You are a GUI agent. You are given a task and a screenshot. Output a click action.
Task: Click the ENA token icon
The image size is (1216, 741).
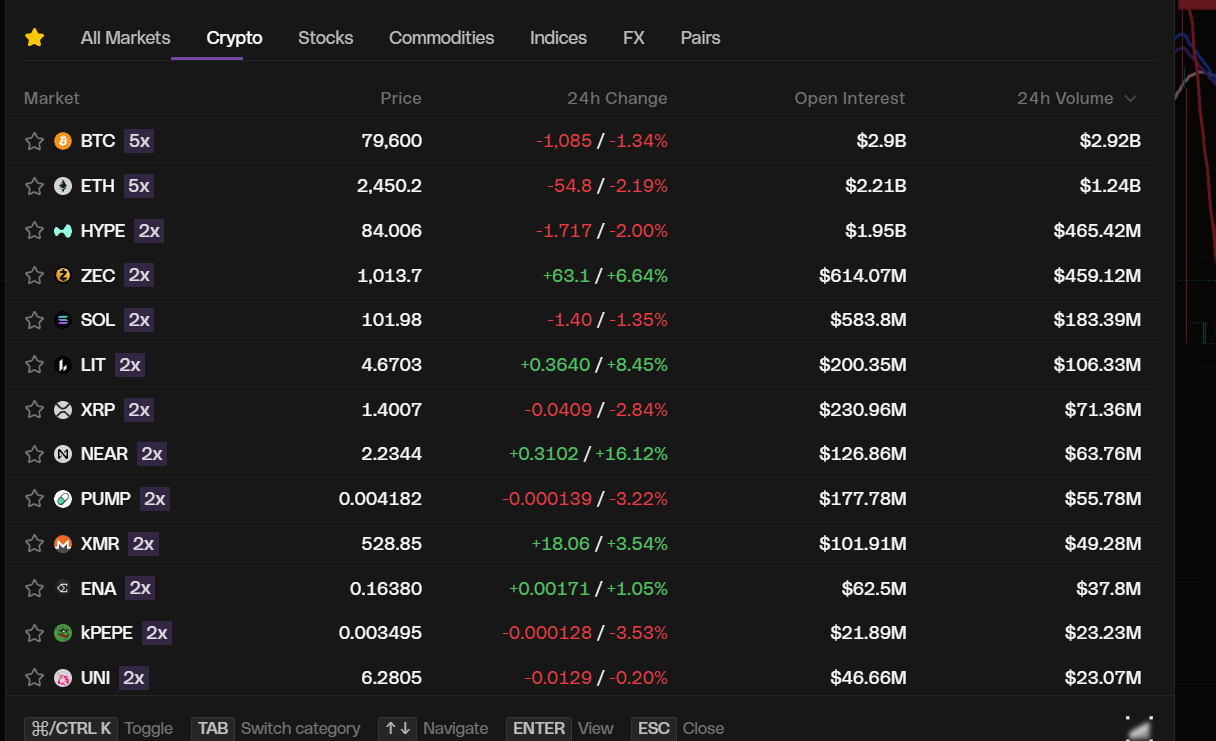pos(63,588)
